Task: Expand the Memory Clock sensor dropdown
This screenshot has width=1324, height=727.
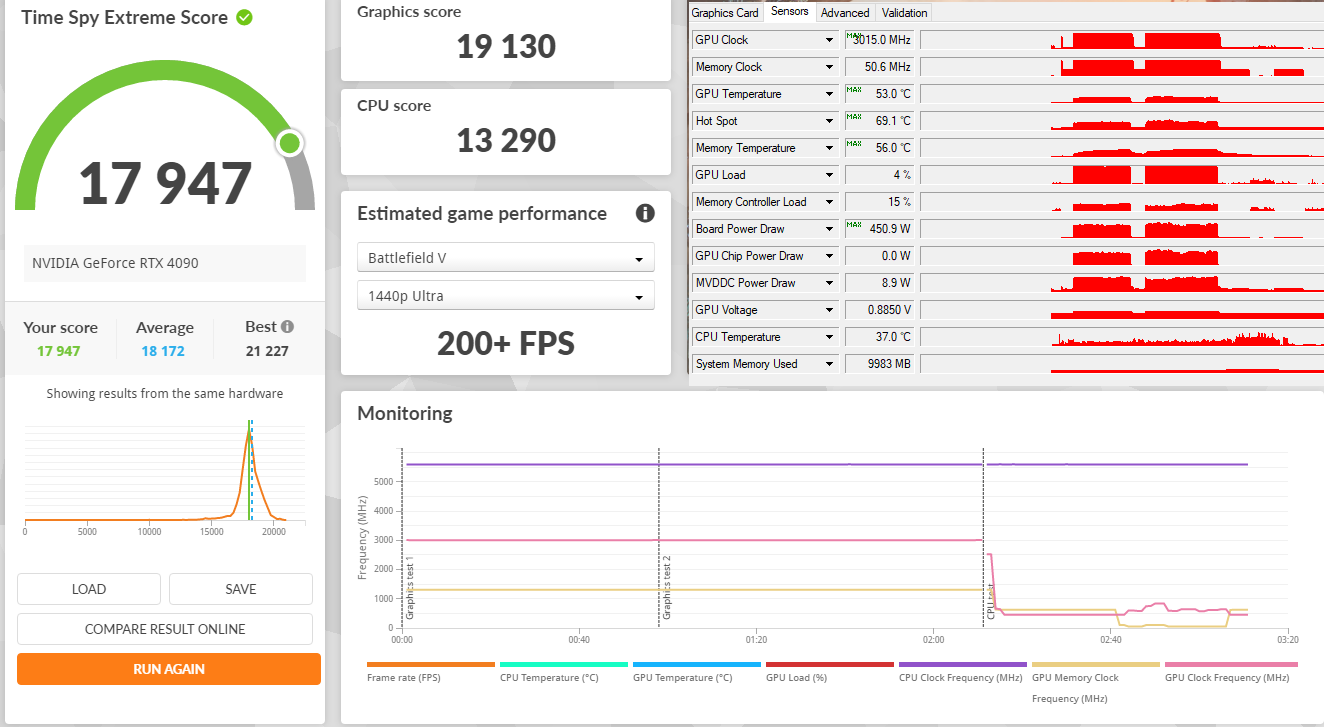Action: click(x=829, y=67)
